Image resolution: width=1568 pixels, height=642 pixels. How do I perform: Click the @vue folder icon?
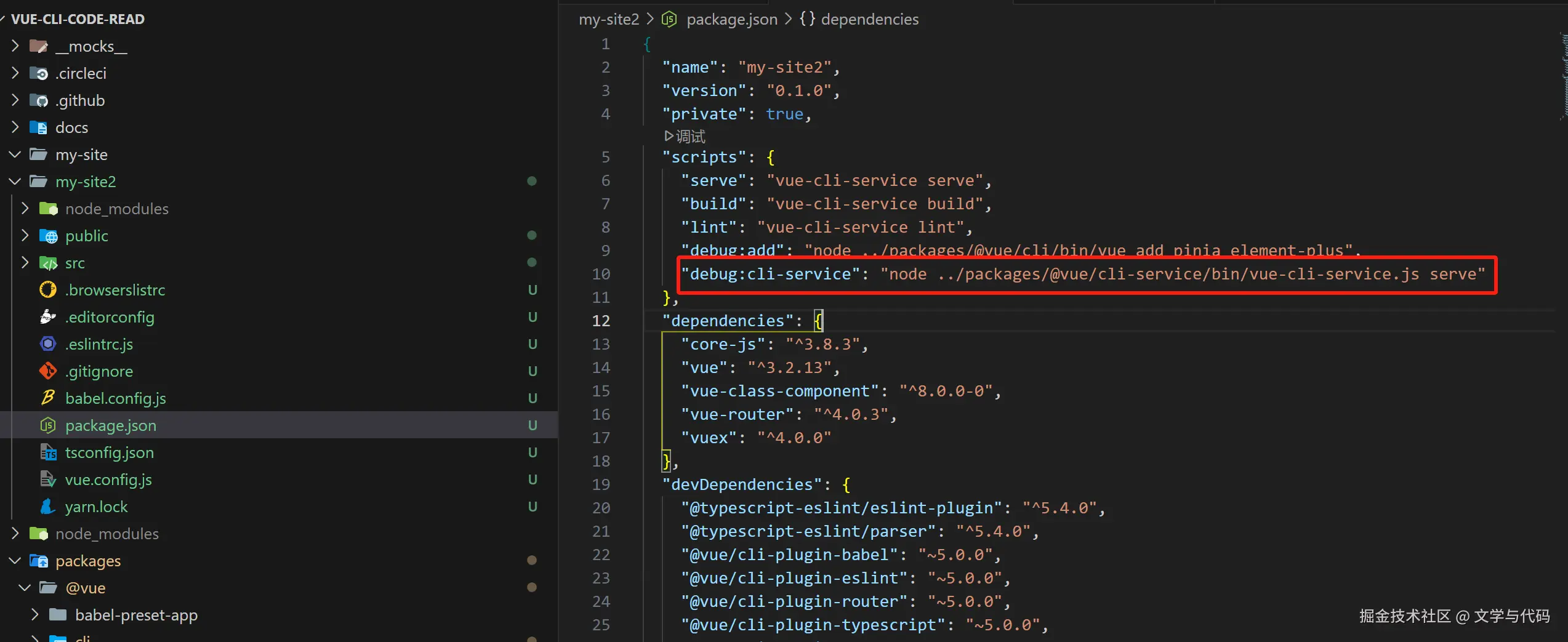[49, 588]
